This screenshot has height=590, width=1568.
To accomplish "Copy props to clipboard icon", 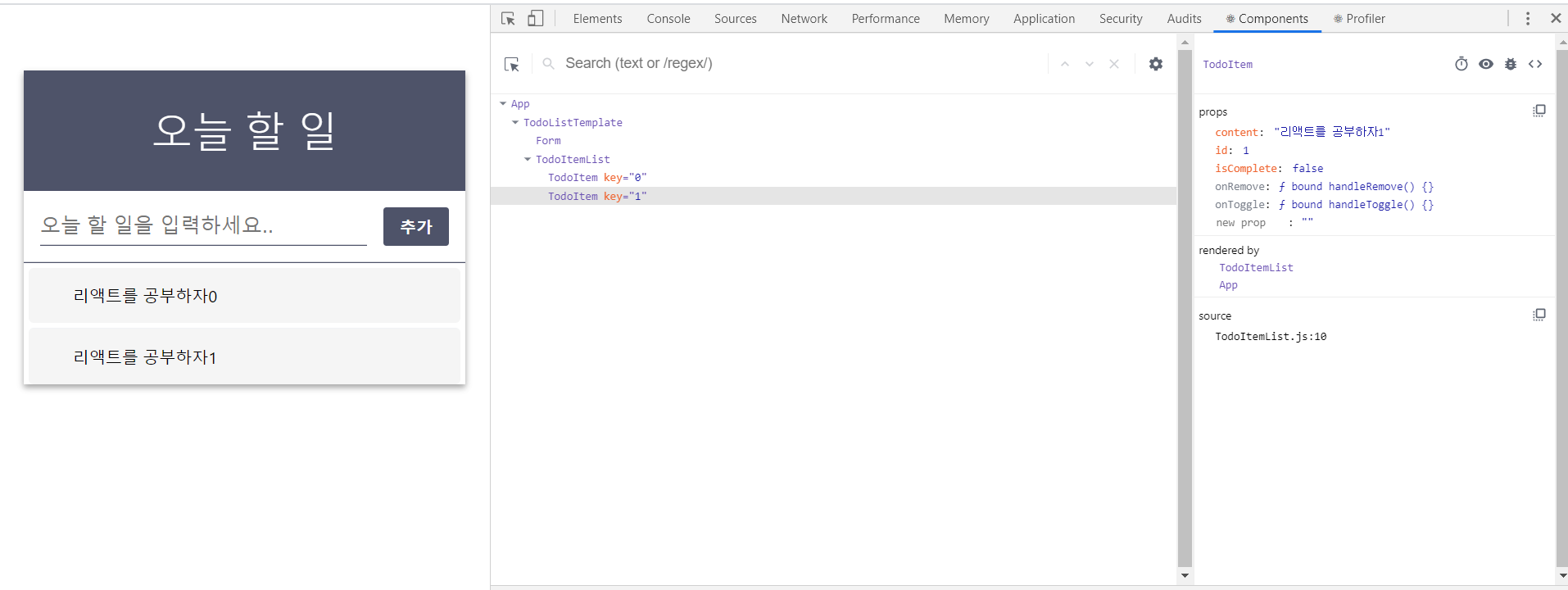I will pyautogui.click(x=1539, y=111).
